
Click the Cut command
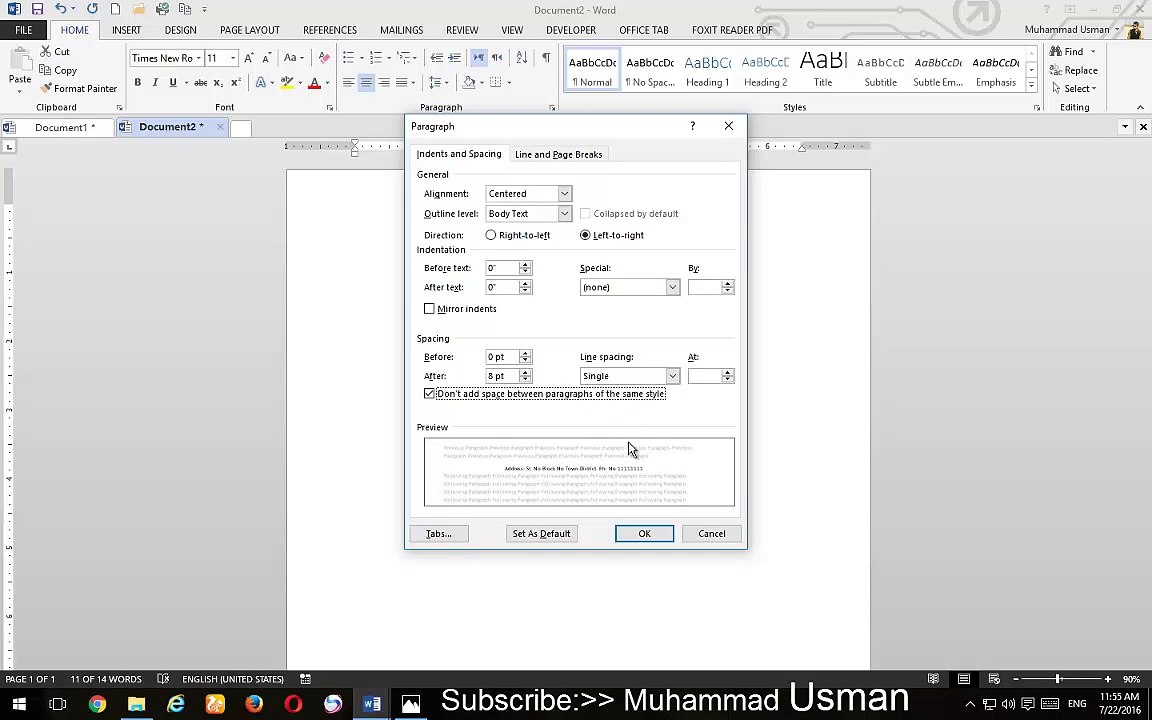[x=55, y=51]
